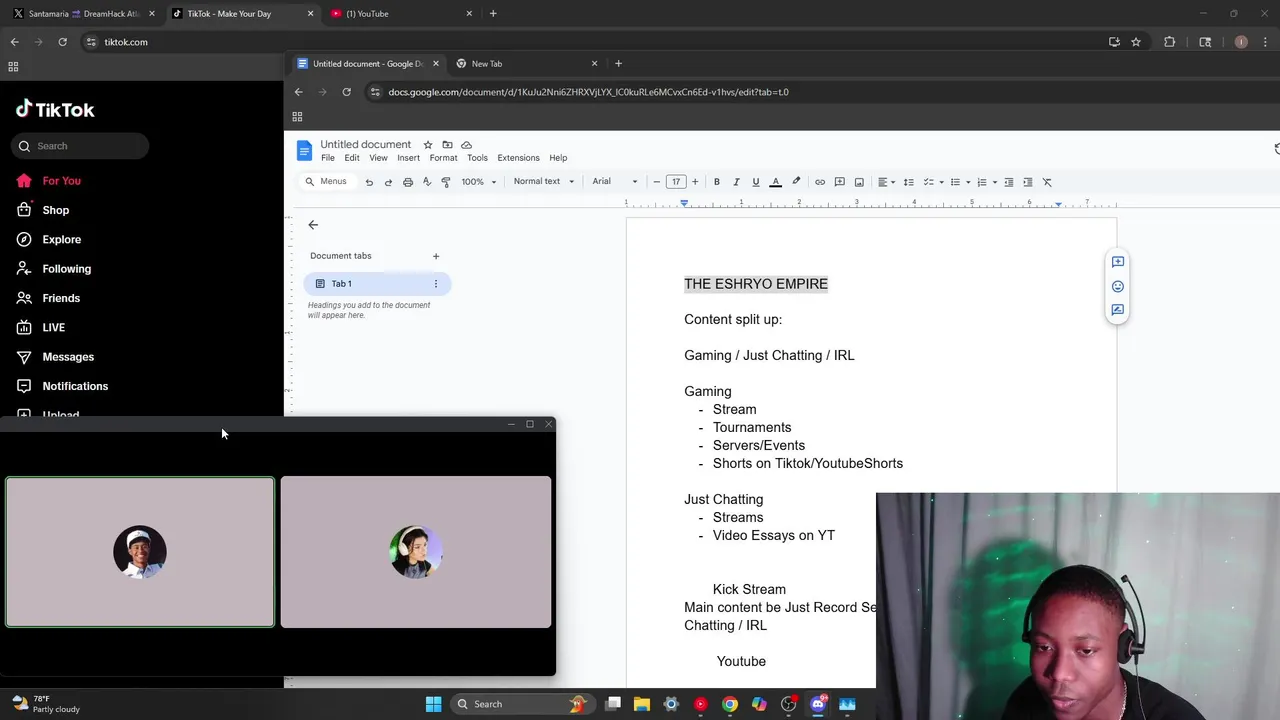Decrease the paragraph indent
Screen dimensions: 1280x720
[1008, 182]
